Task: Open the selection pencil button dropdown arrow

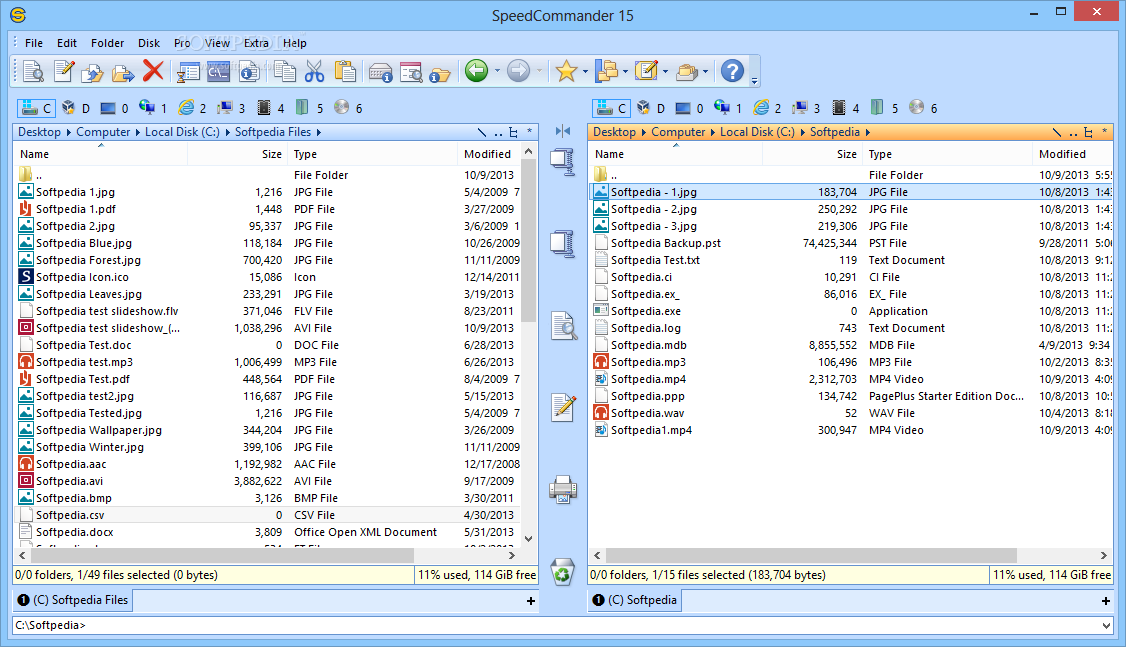Action: tap(665, 71)
